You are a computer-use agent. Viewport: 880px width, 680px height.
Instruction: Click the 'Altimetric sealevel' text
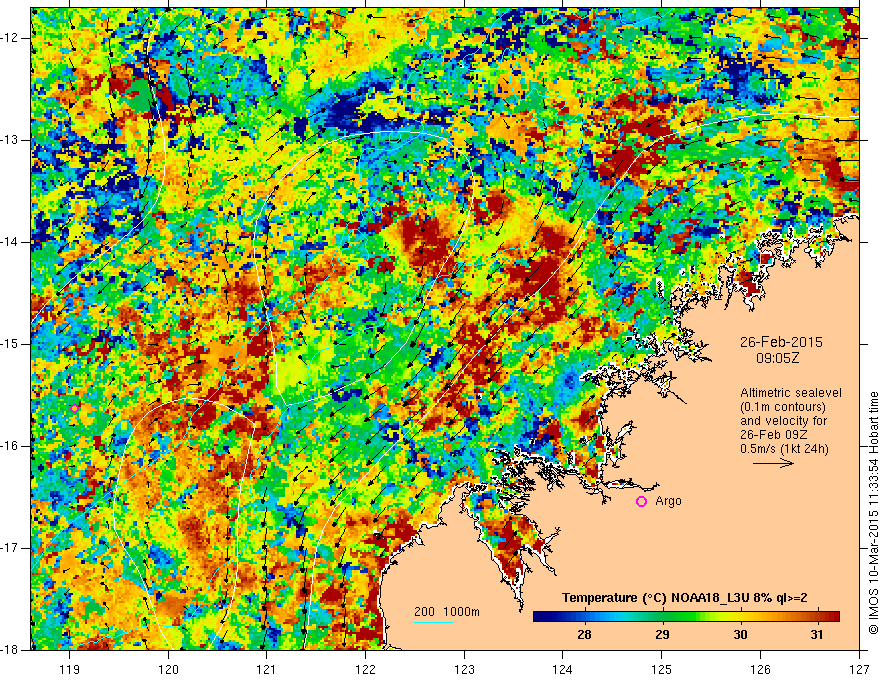791,393
